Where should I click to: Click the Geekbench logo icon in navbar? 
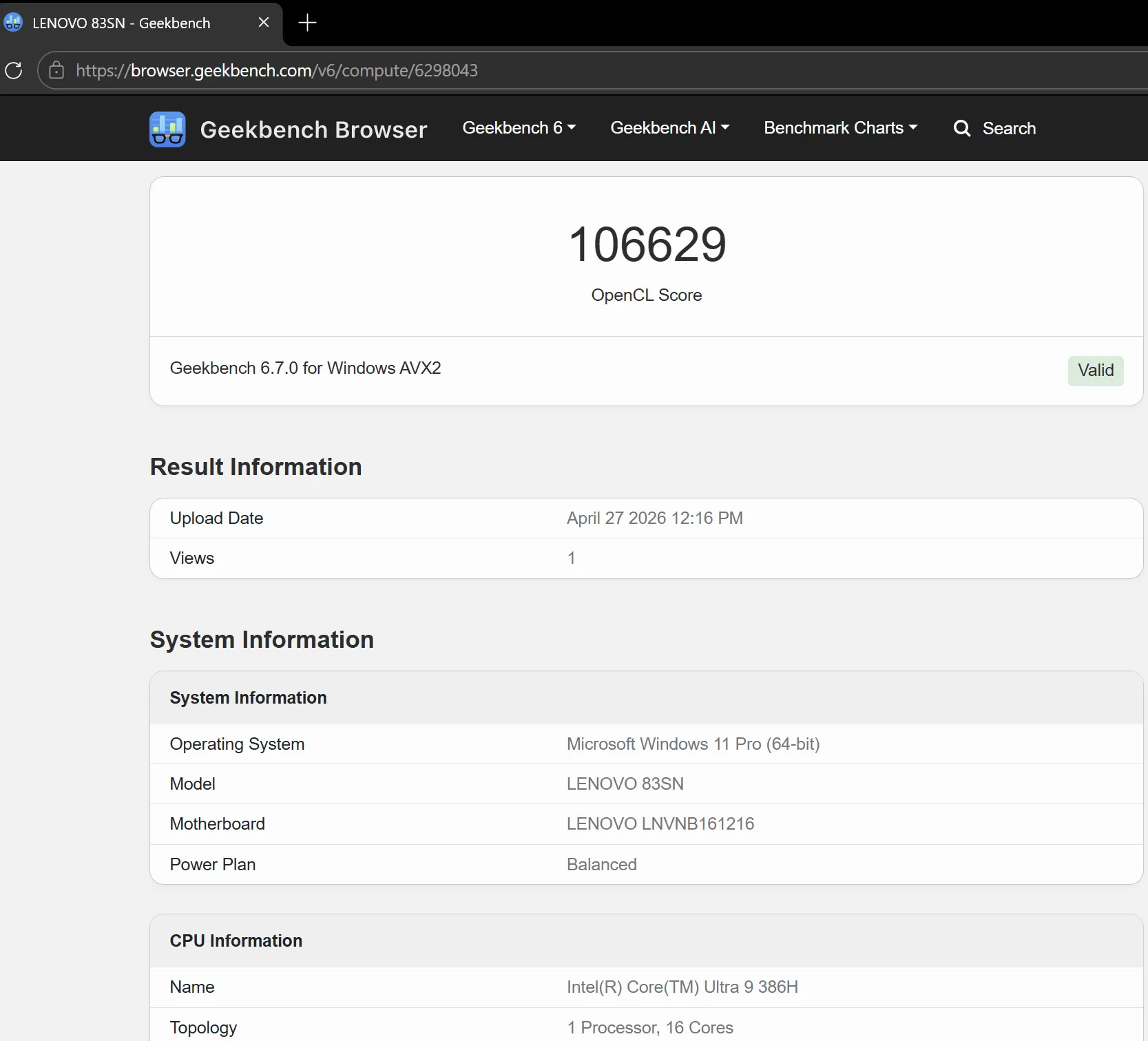click(x=167, y=129)
